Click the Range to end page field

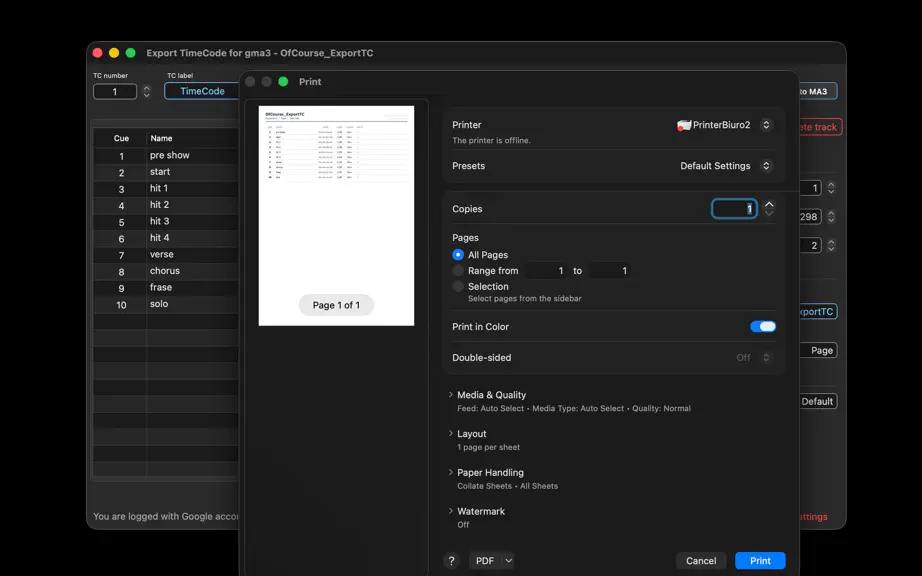609,270
